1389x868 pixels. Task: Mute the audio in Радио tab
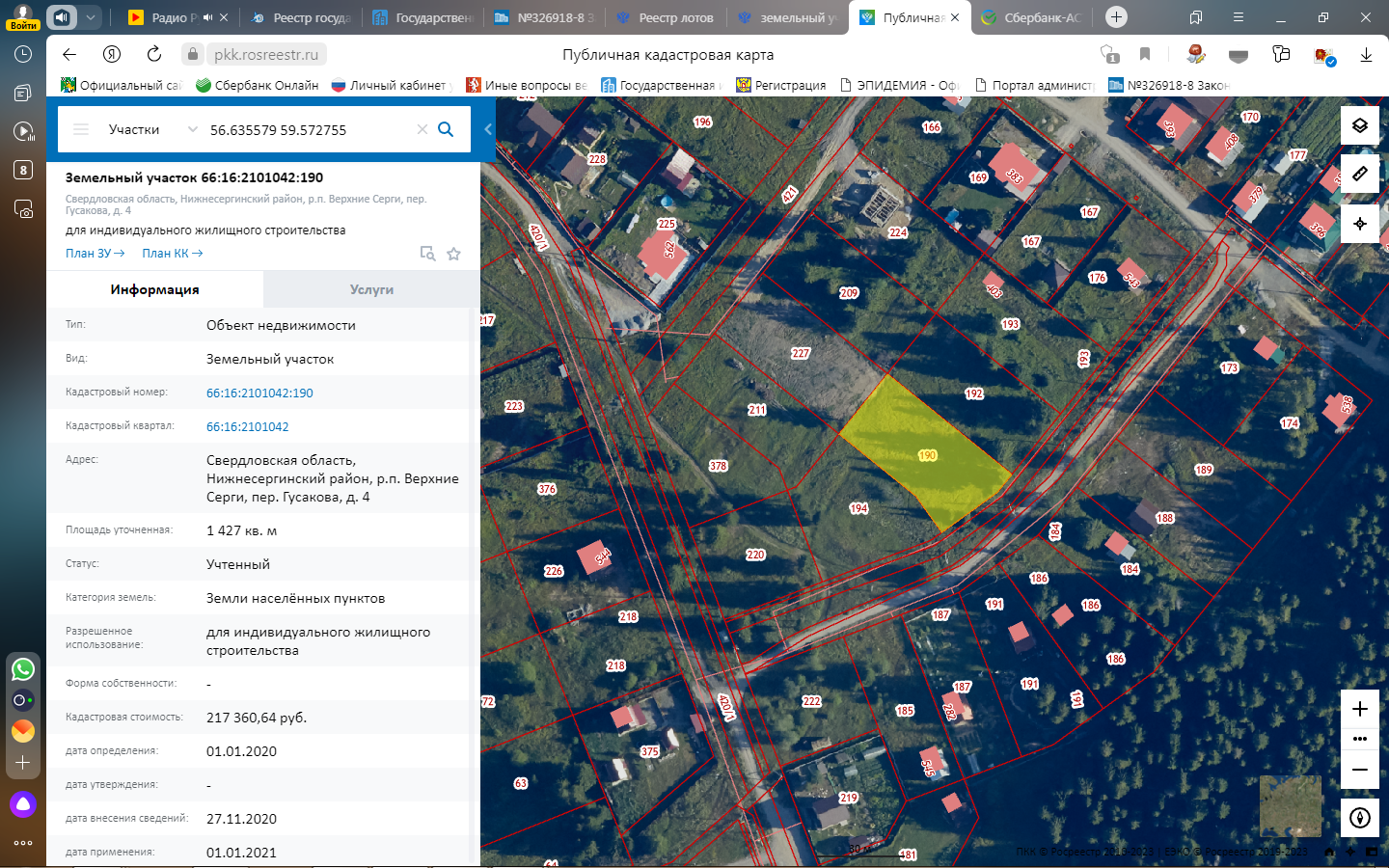tap(207, 17)
